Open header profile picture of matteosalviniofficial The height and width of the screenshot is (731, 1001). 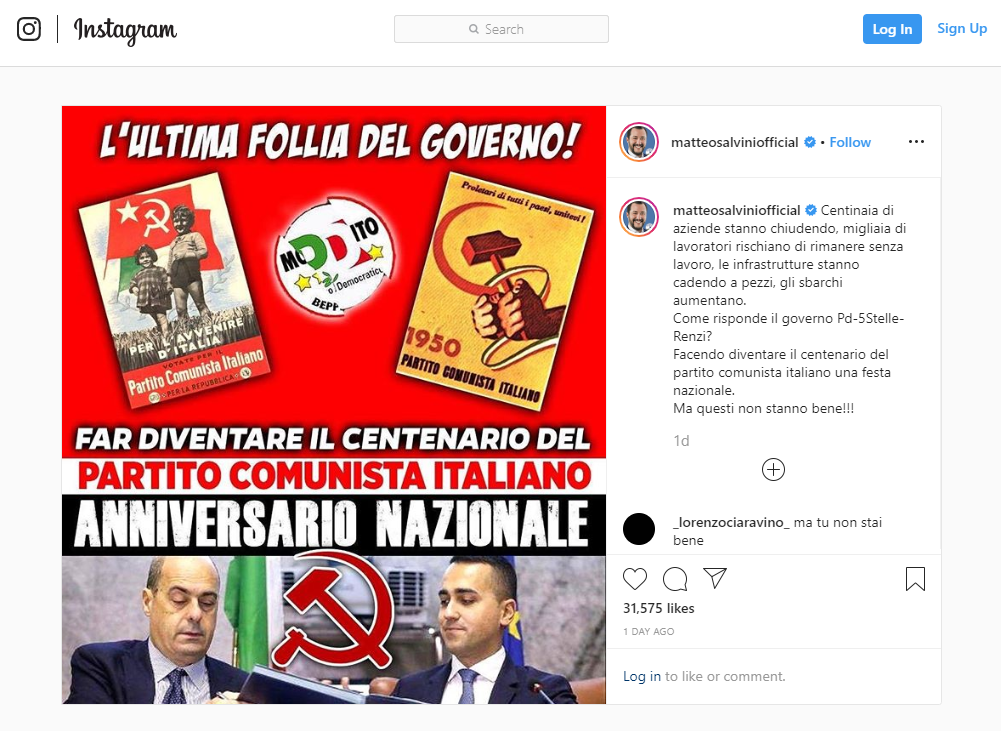point(639,142)
